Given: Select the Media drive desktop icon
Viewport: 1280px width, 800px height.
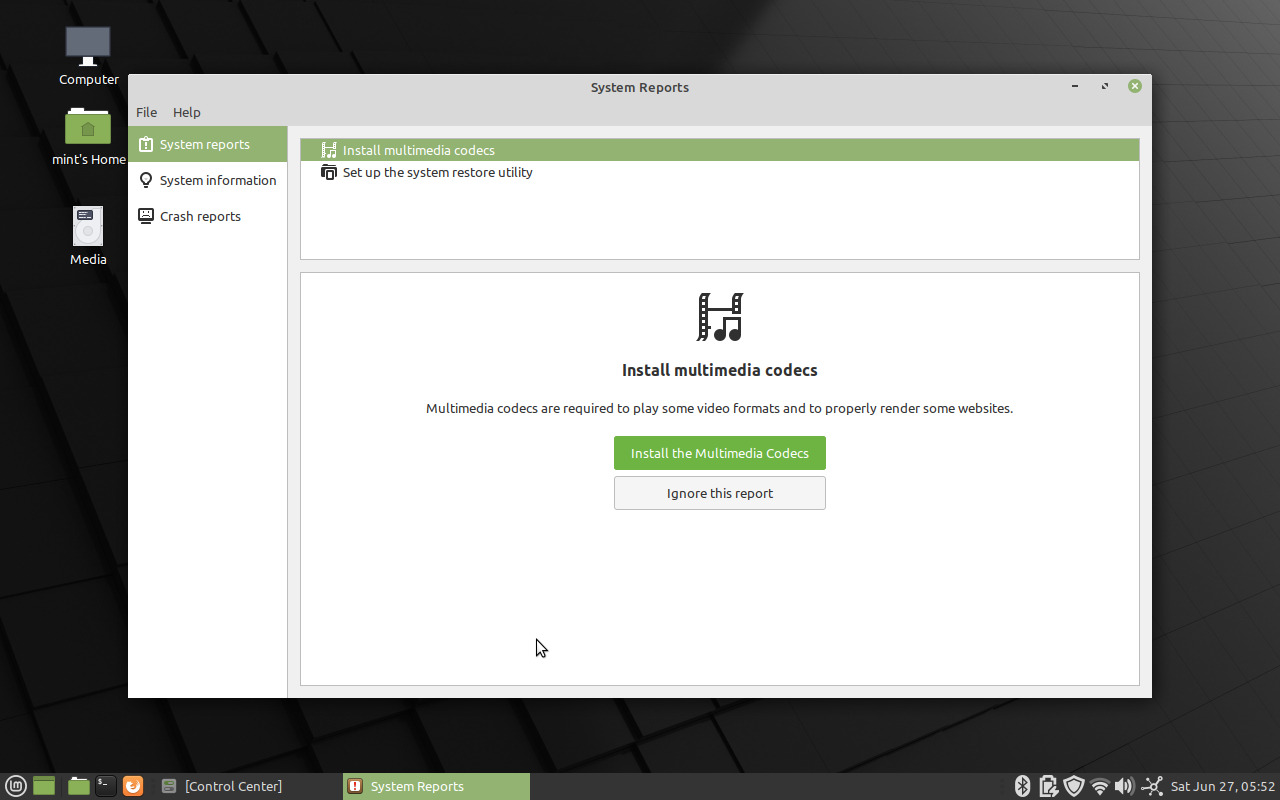Looking at the screenshot, I should tap(88, 236).
